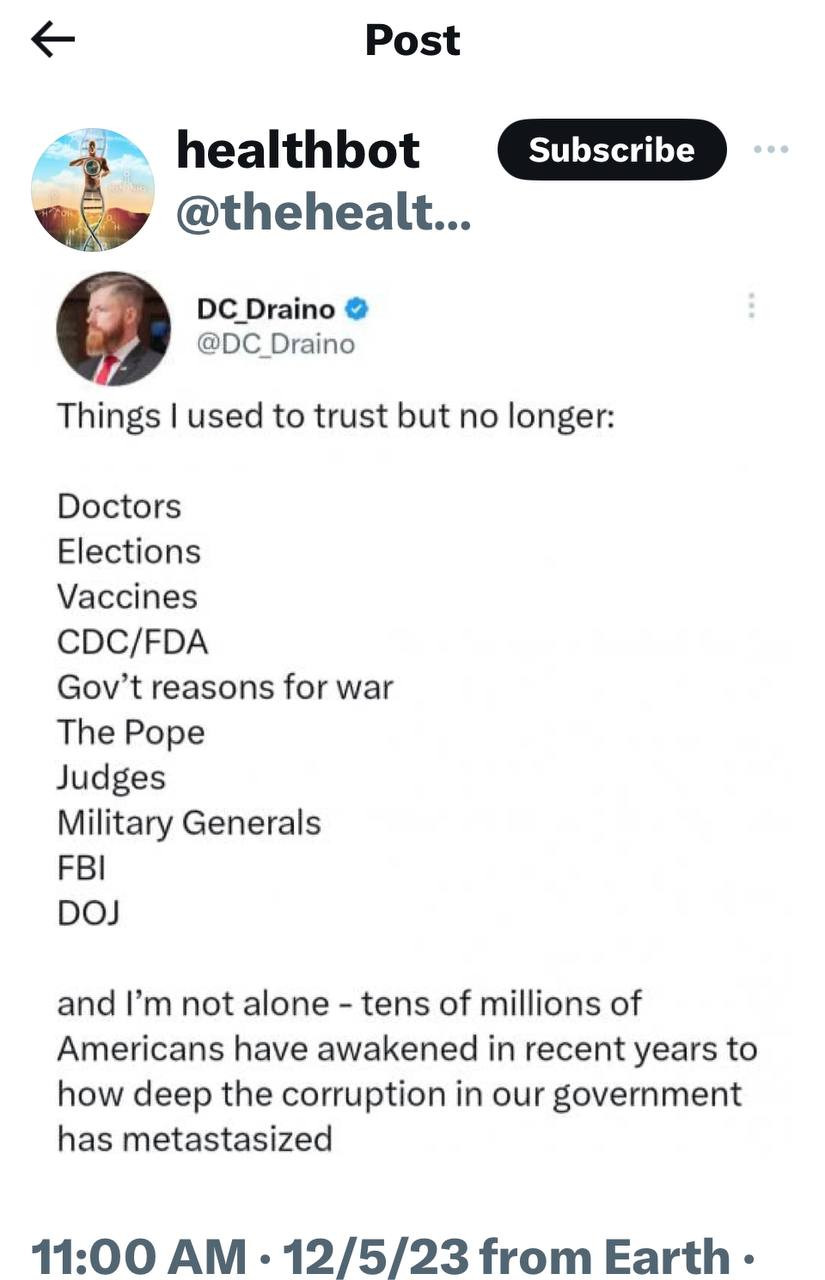Image resolution: width=825 pixels, height=1280 pixels.
Task: Open healthbot's profile picture
Action: [93, 189]
